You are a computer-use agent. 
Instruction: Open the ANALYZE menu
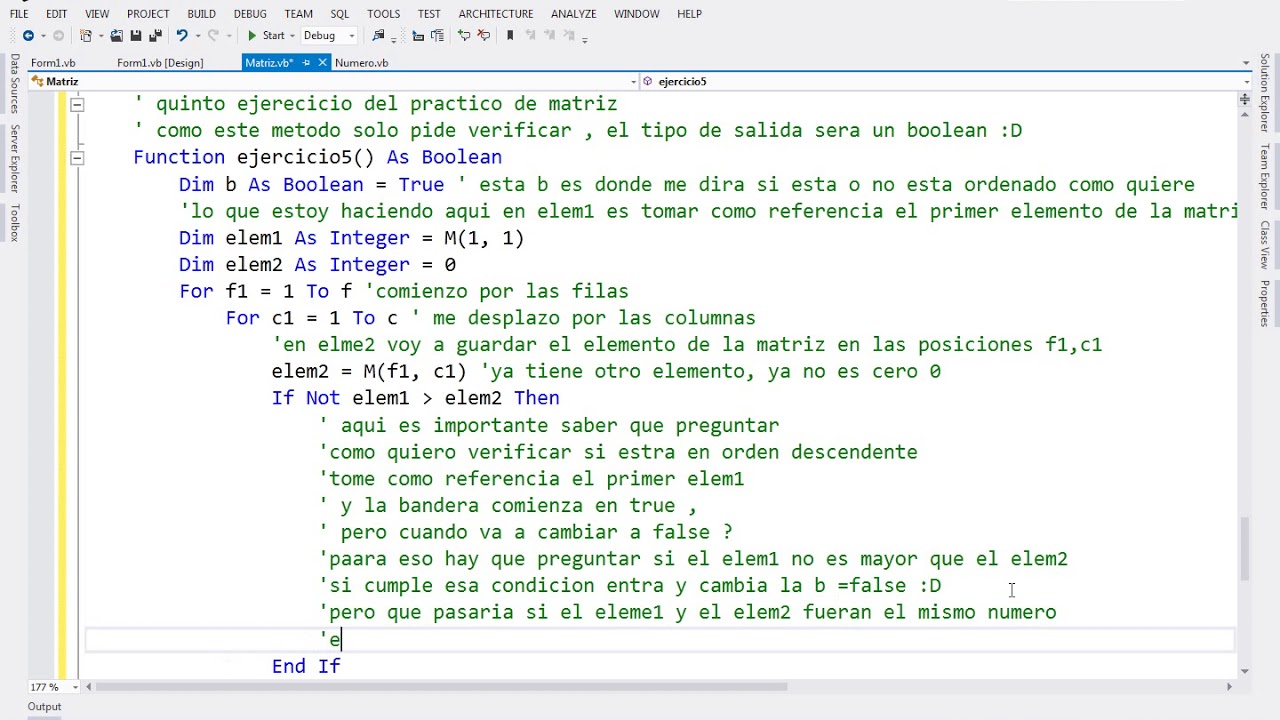(574, 14)
